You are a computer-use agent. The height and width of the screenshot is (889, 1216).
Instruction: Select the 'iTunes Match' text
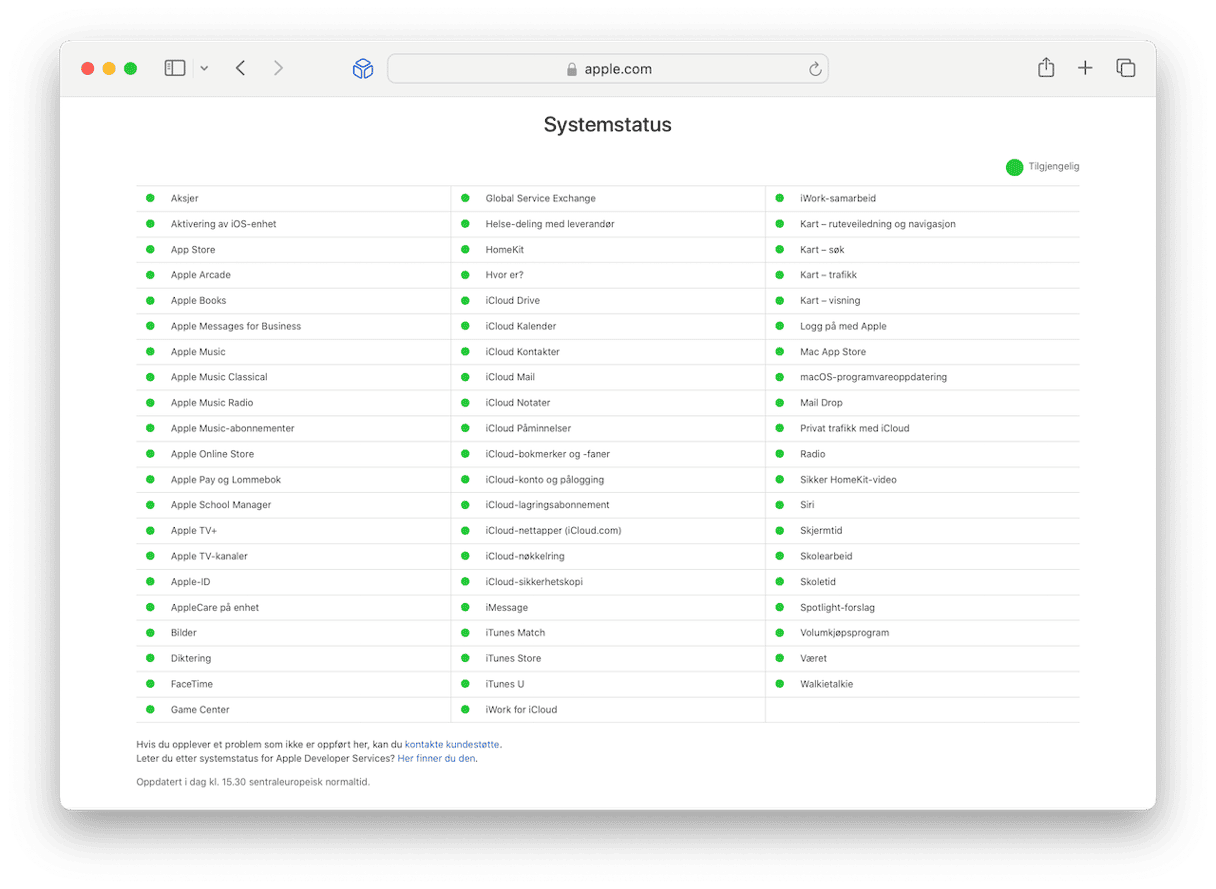click(516, 633)
